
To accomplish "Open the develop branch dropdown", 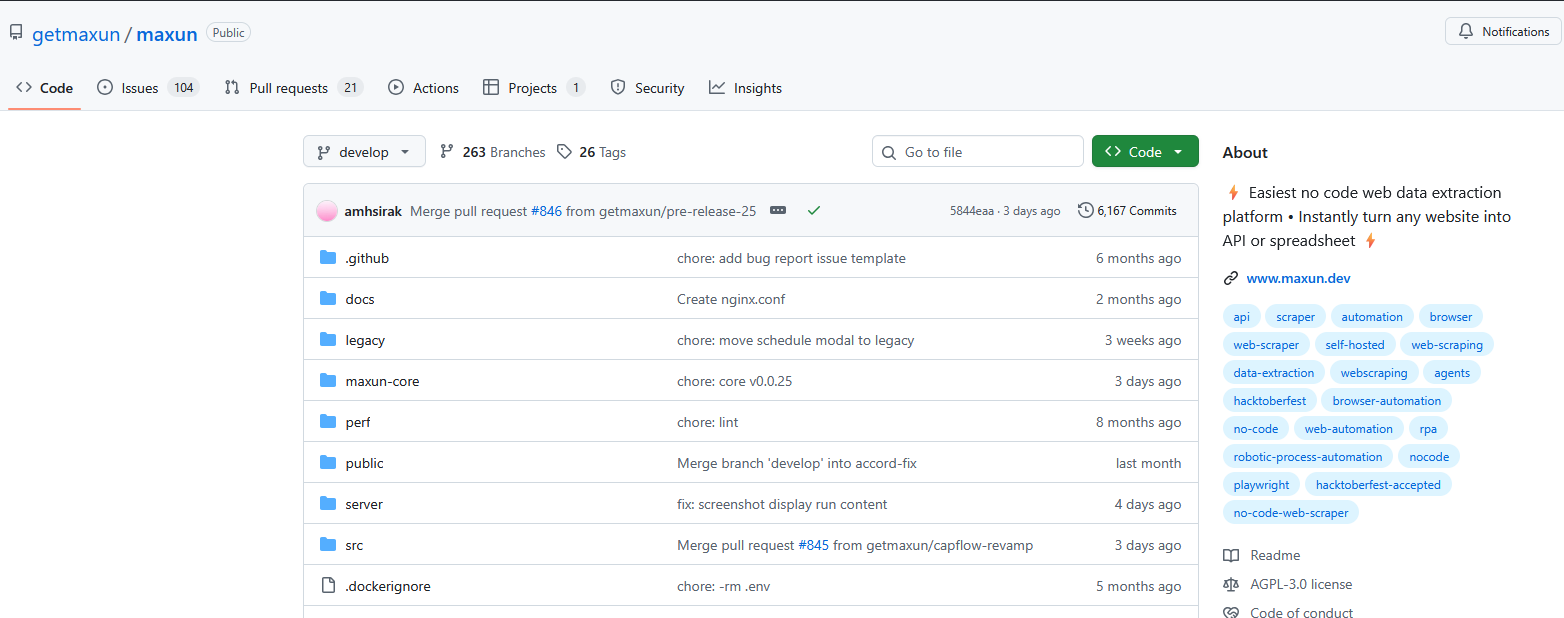I will tap(364, 152).
